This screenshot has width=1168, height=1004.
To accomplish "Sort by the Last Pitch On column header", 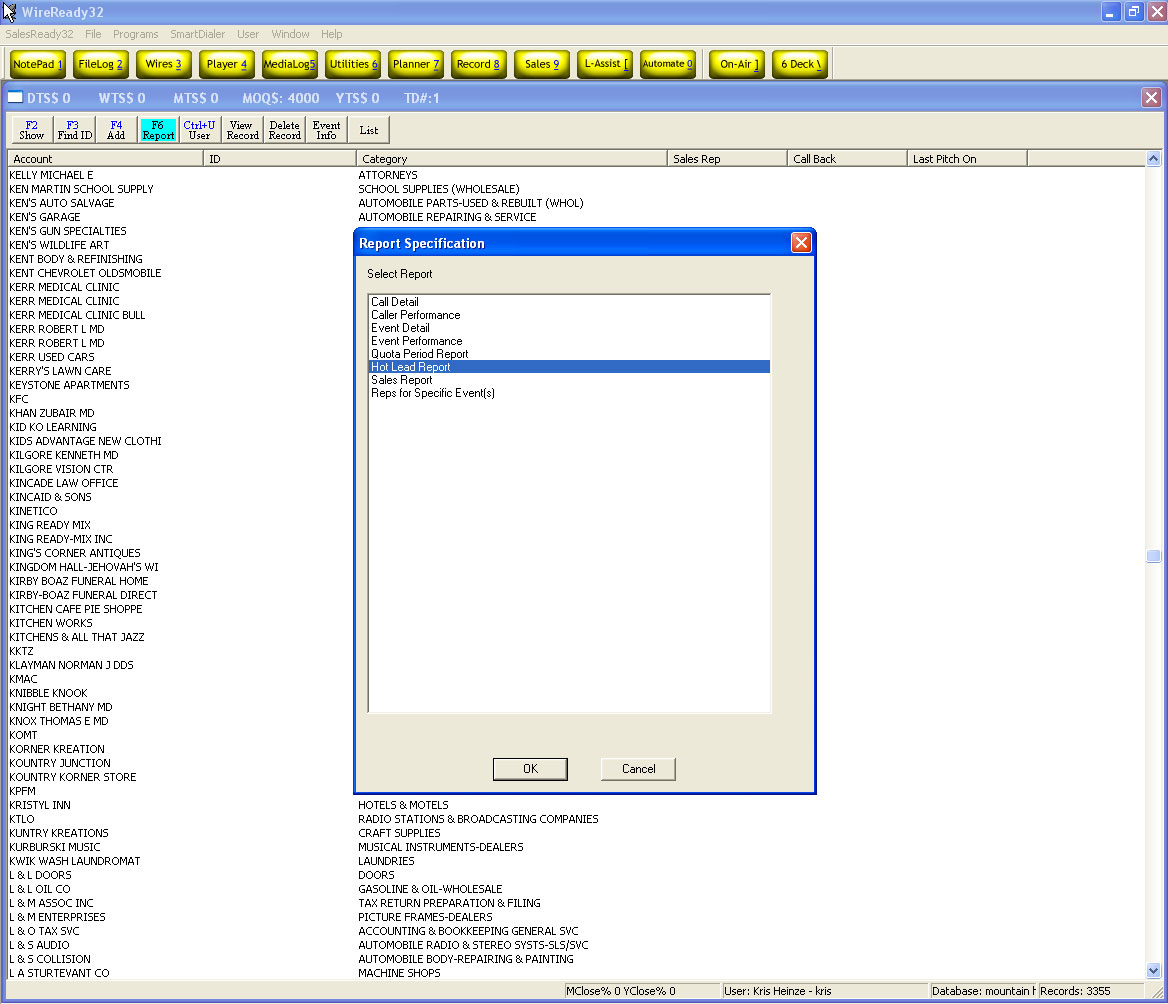I will pyautogui.click(x=967, y=159).
